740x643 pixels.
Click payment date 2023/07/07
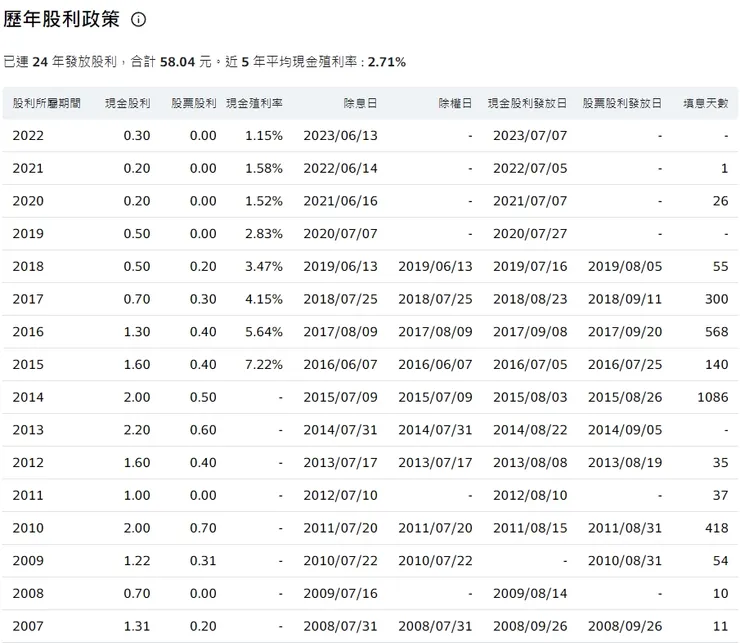(x=530, y=136)
